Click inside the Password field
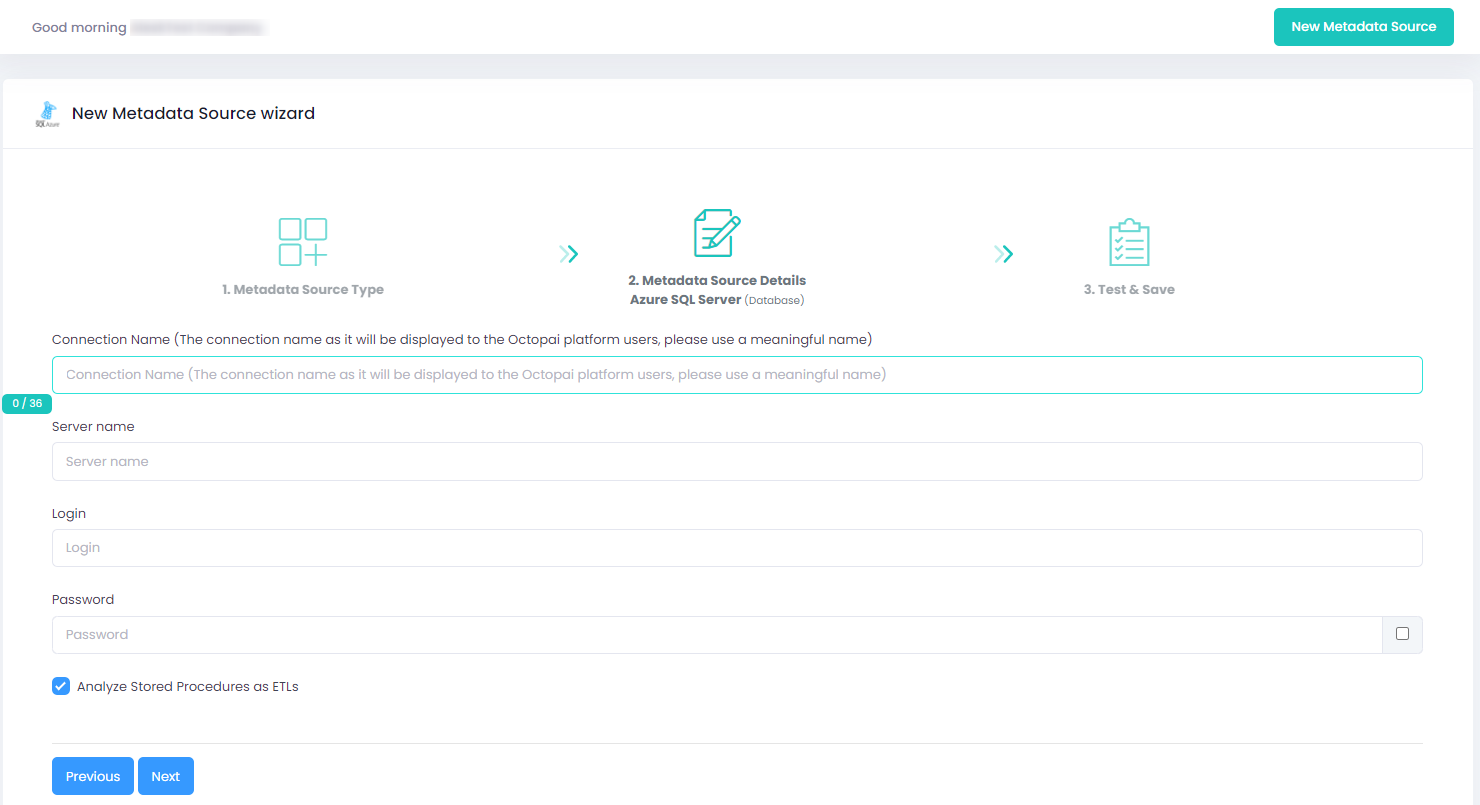 (x=717, y=635)
